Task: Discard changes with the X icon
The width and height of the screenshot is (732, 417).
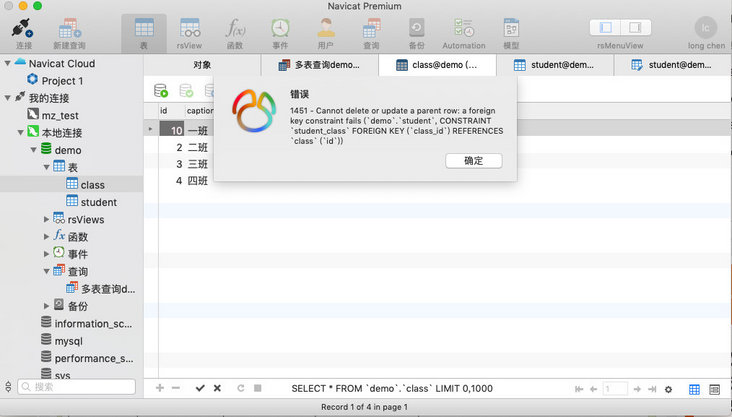Action: [217, 388]
